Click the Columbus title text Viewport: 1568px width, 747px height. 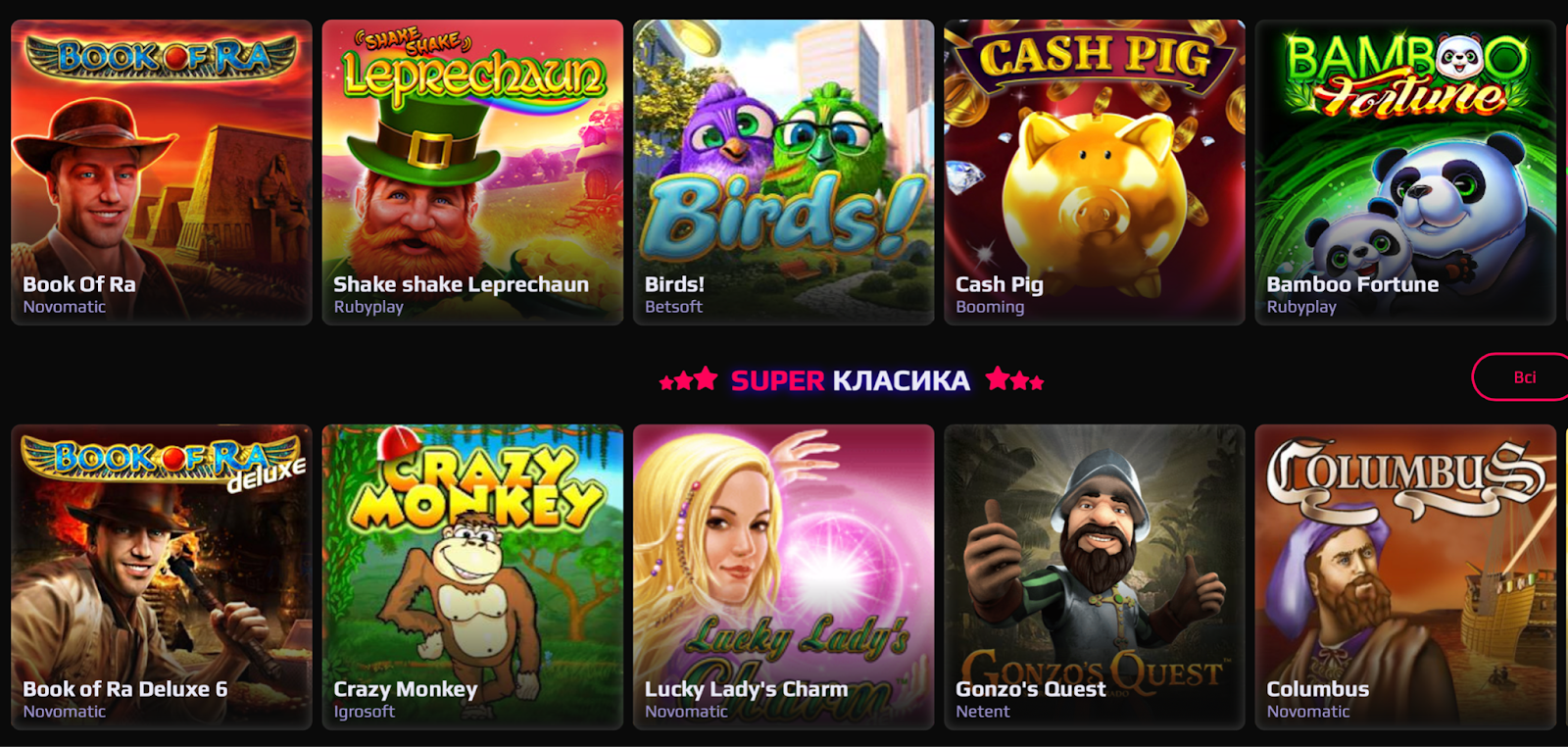[x=1318, y=689]
